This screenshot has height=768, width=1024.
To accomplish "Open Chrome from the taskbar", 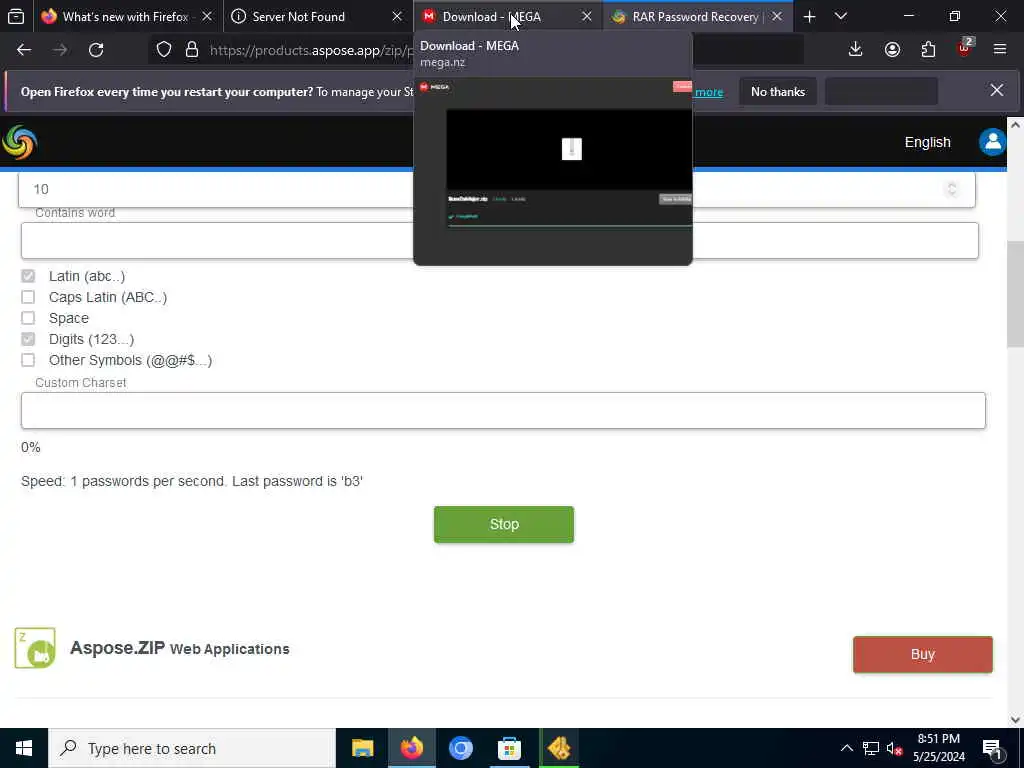I will coord(461,748).
